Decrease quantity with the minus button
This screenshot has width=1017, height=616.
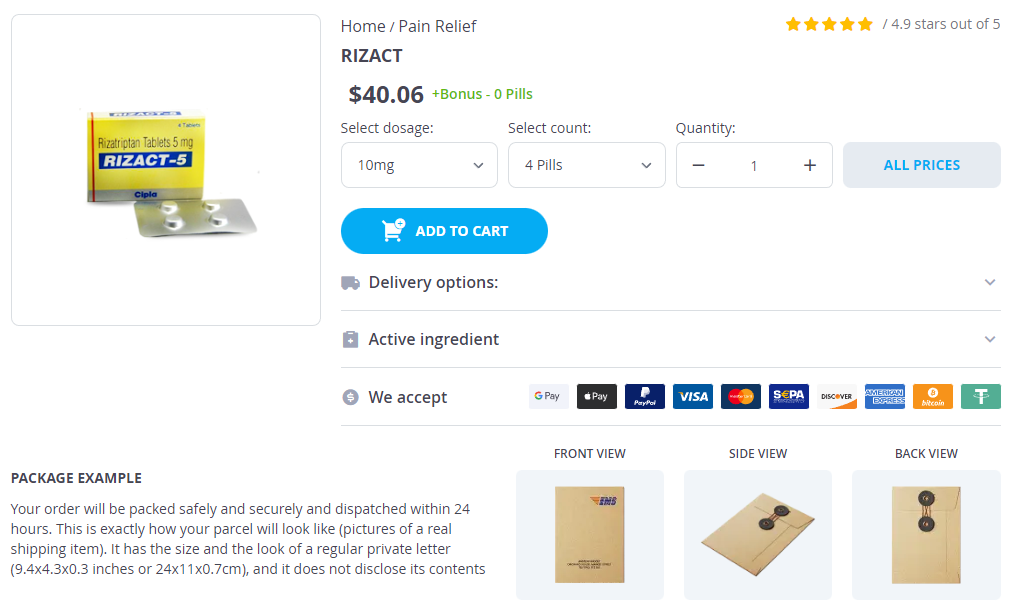699,165
